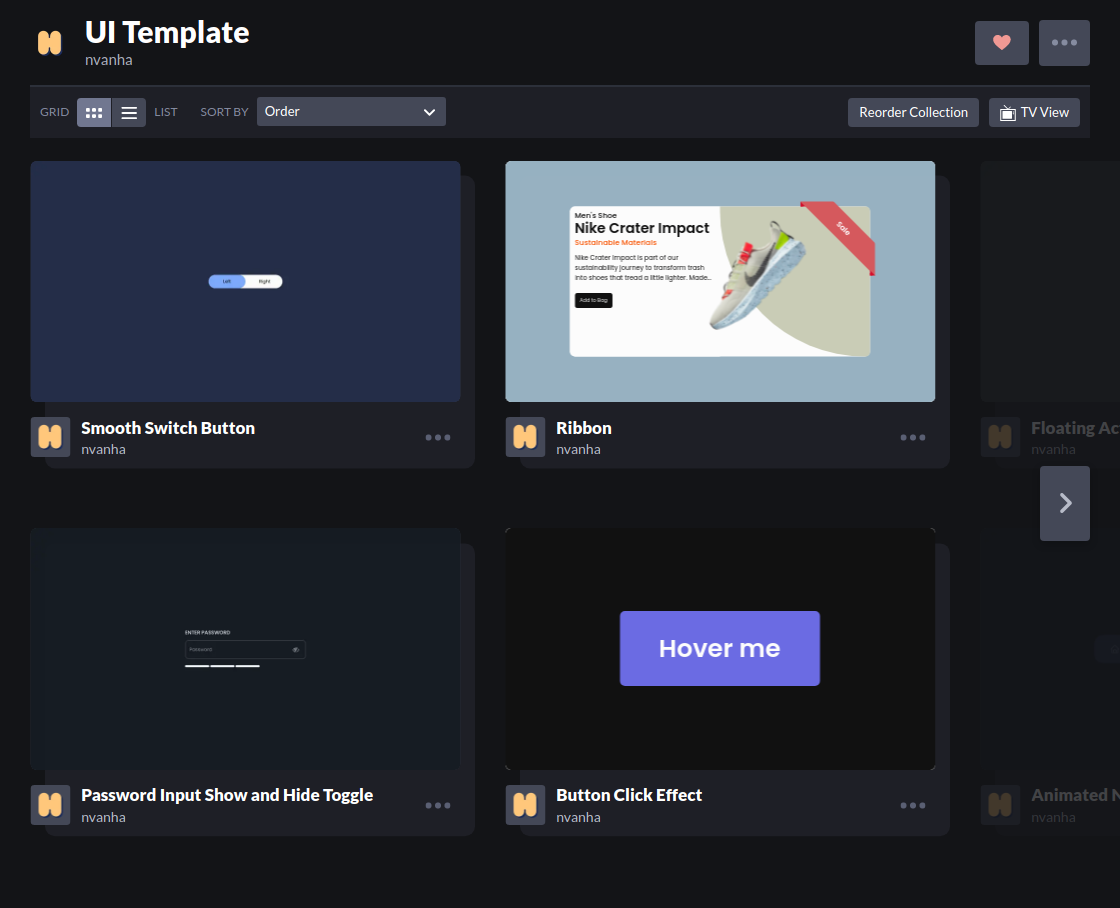Click nvanha avatar beside Smooth Switch Button
This screenshot has height=908, width=1120.
50,436
